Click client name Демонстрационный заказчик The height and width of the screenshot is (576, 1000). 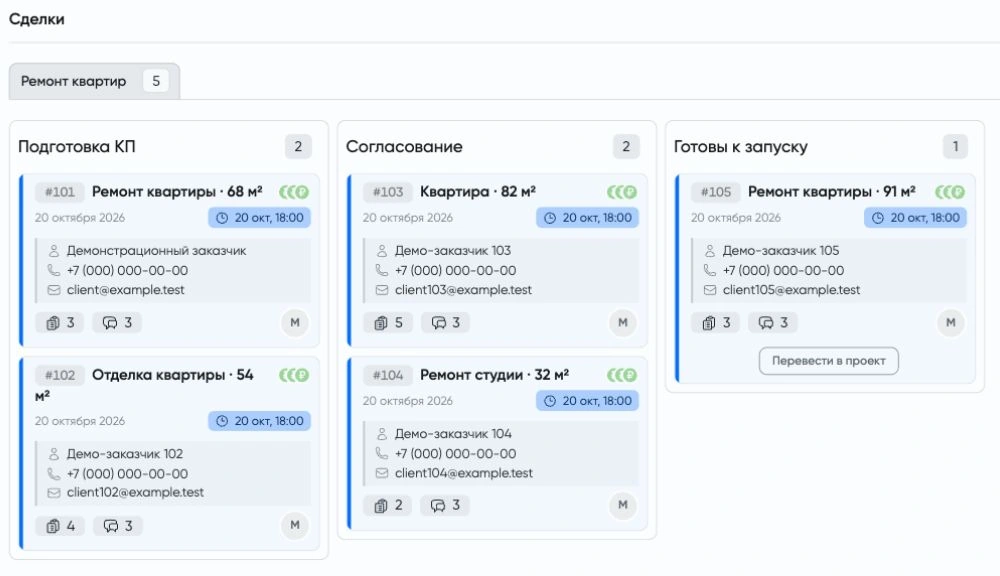tap(156, 251)
